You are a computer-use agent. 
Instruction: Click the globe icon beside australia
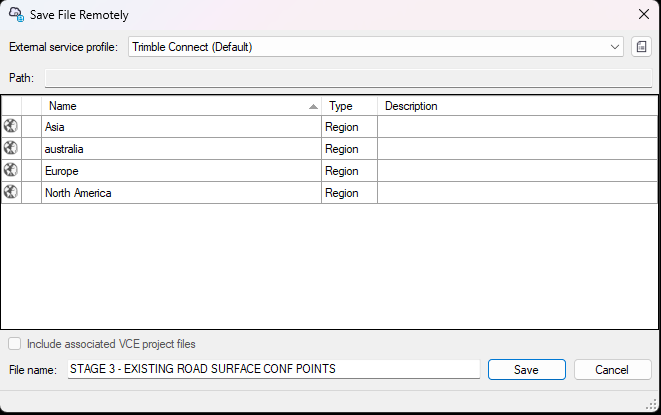[x=11, y=148]
